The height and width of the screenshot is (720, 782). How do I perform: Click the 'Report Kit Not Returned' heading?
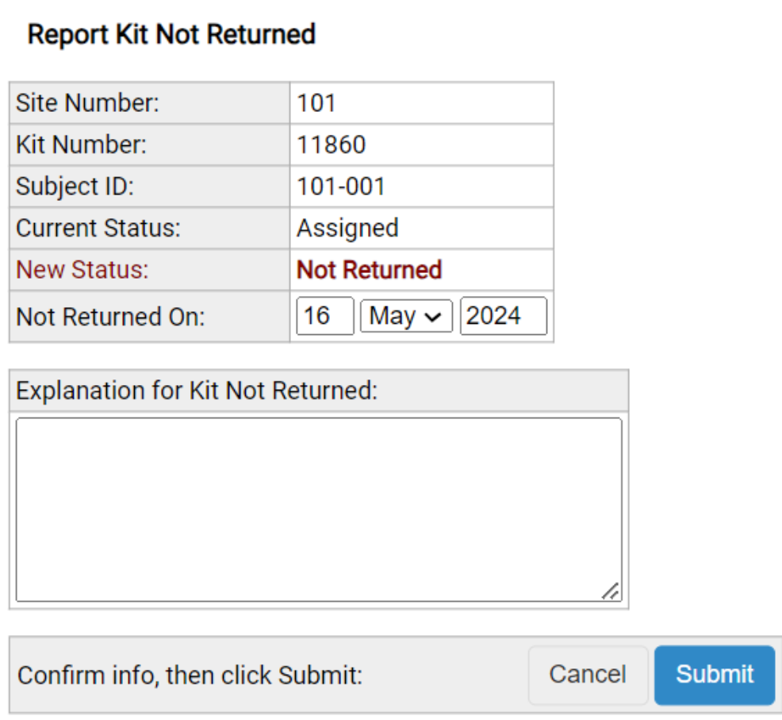coord(171,35)
